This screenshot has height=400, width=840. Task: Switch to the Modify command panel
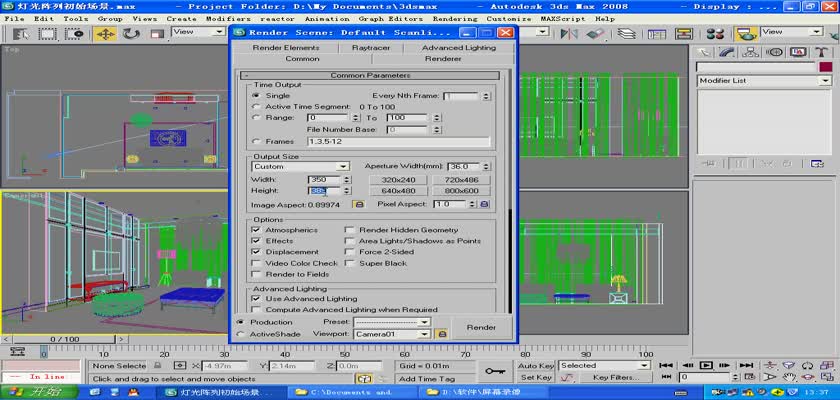[728, 52]
